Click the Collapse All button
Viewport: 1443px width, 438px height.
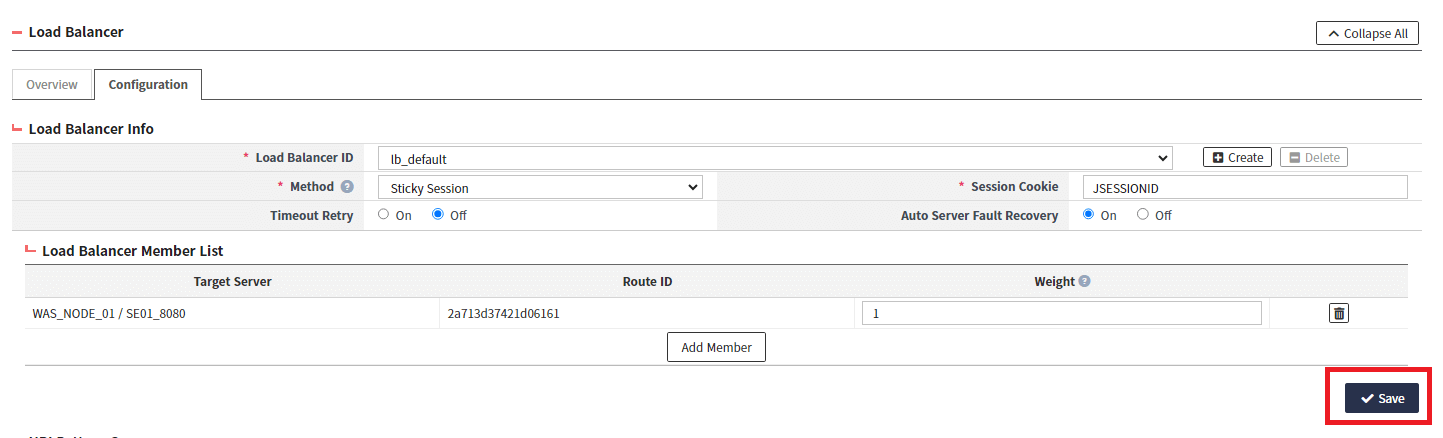[1367, 34]
